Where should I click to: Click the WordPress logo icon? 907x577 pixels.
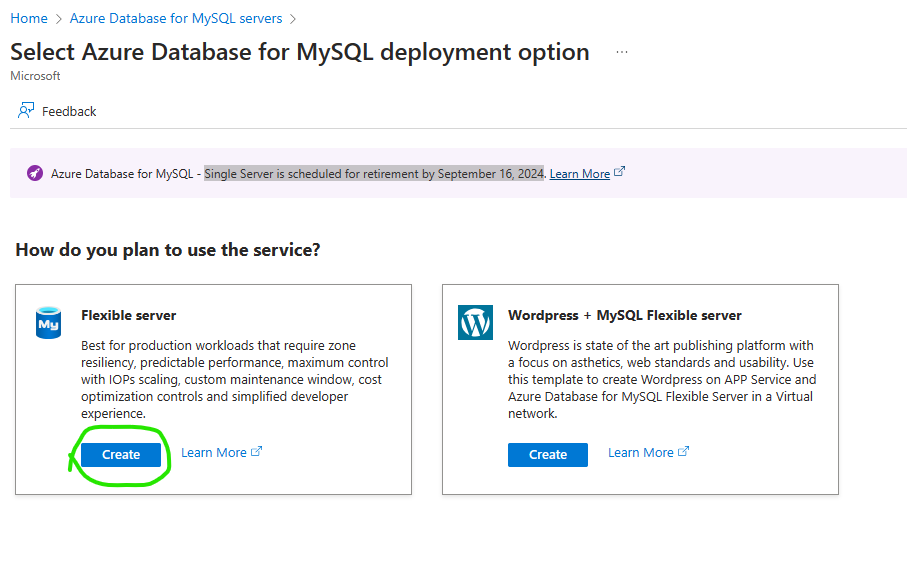[x=474, y=322]
